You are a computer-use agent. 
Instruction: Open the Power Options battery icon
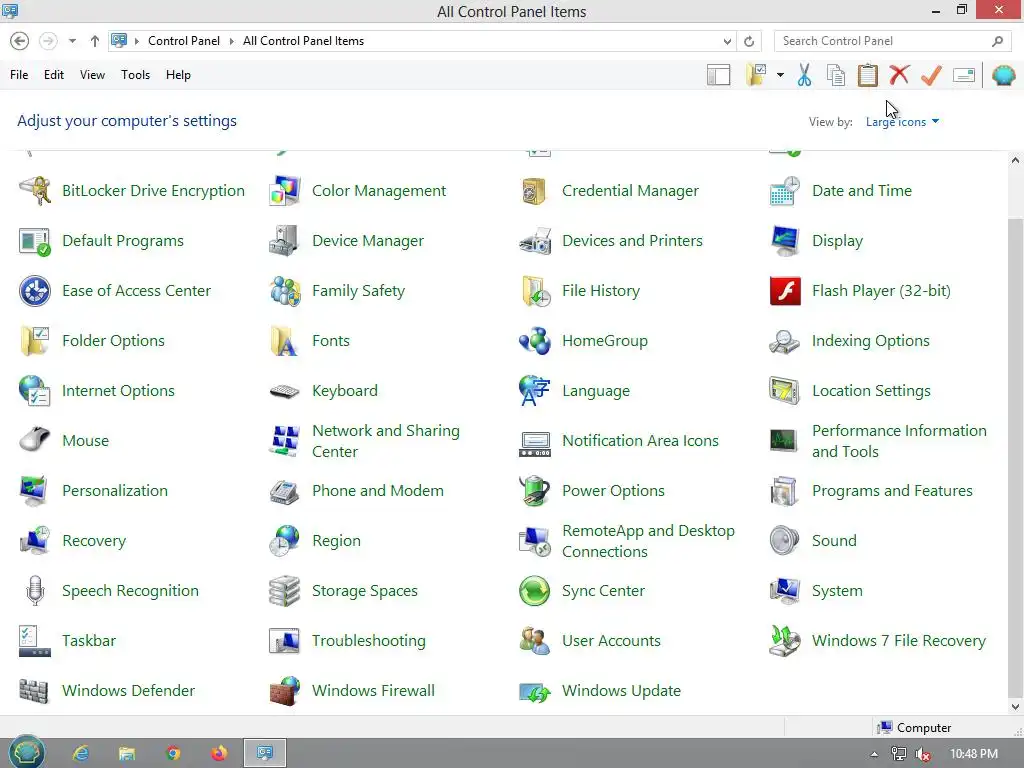(534, 490)
